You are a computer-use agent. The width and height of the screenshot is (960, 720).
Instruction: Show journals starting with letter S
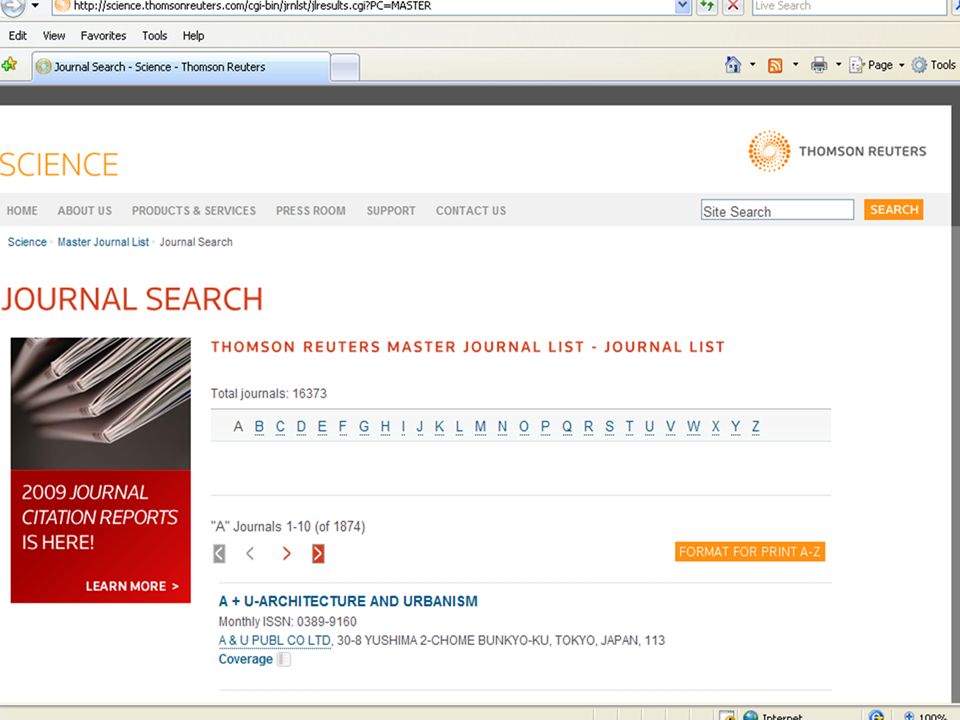point(609,427)
